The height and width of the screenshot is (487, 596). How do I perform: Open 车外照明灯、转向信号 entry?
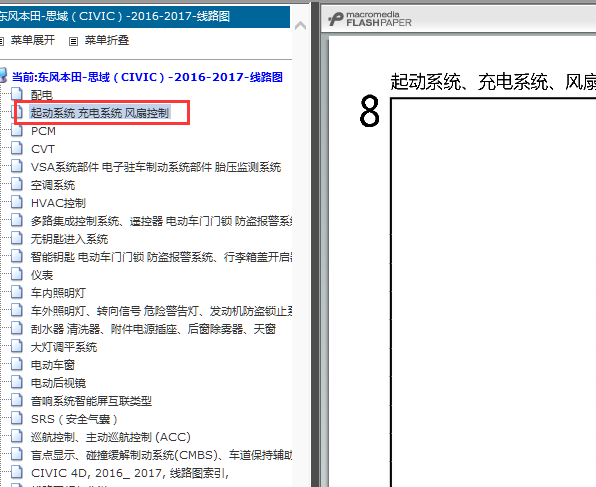[161, 311]
